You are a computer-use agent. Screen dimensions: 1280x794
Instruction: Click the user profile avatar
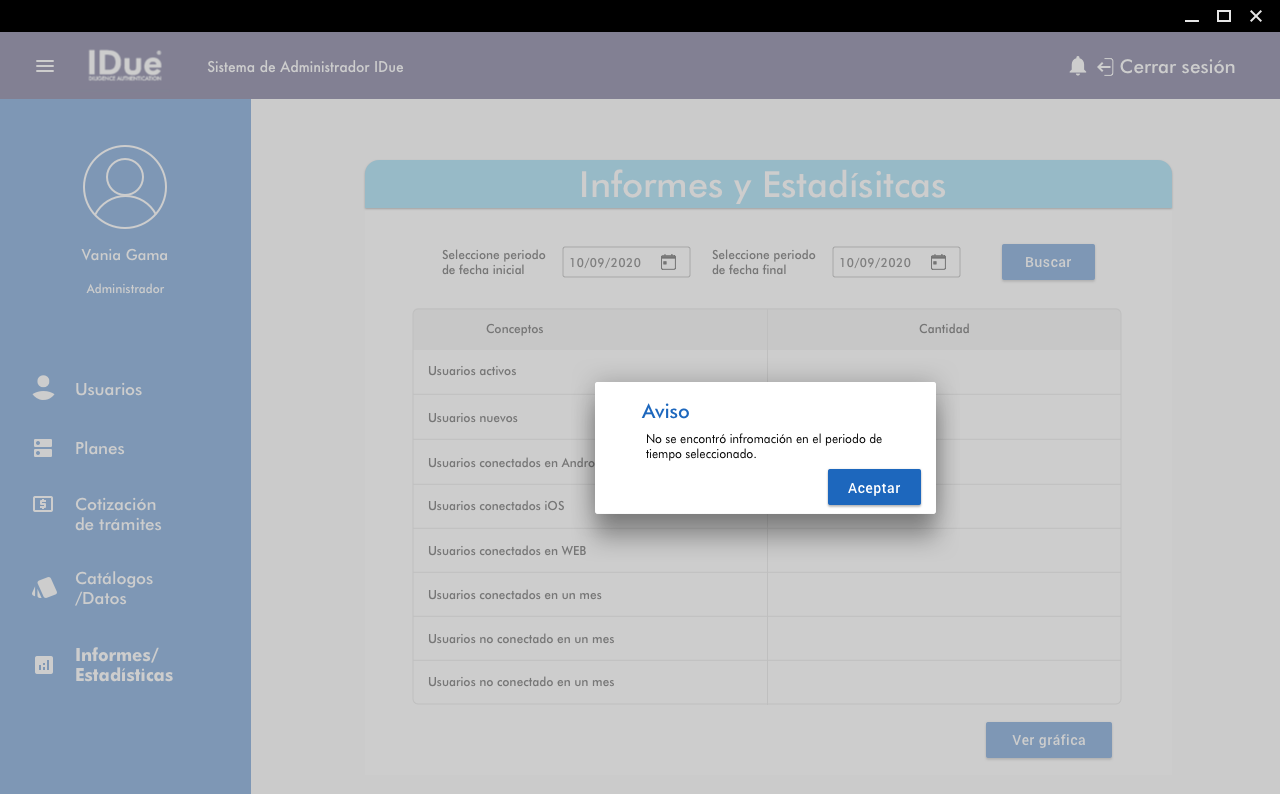125,187
